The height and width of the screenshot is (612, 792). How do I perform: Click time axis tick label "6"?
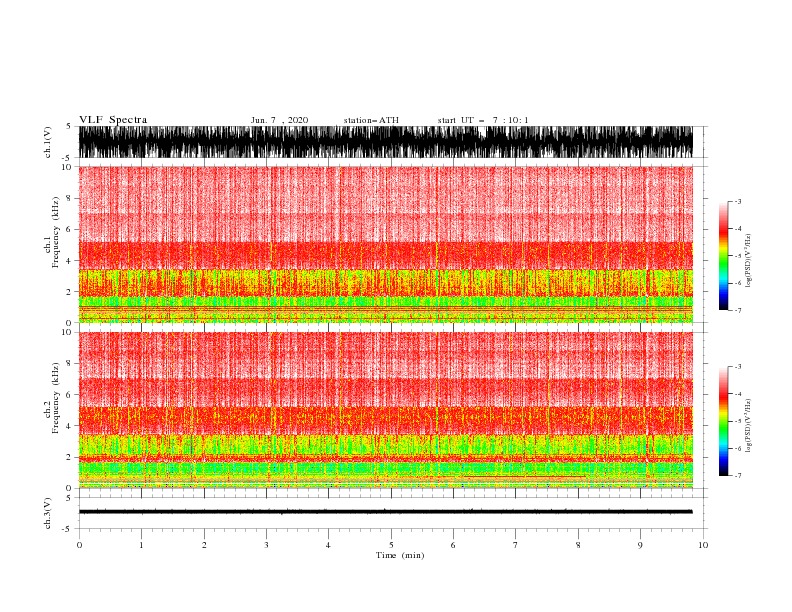[x=453, y=545]
